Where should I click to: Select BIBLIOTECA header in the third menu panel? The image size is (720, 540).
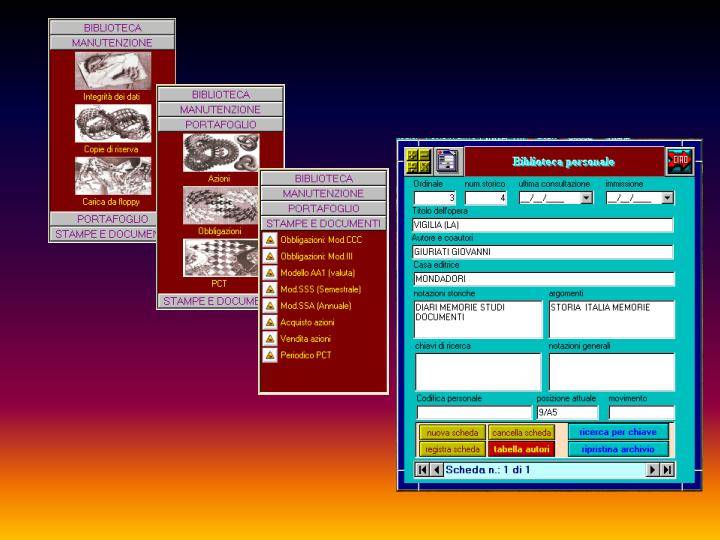[x=323, y=178]
